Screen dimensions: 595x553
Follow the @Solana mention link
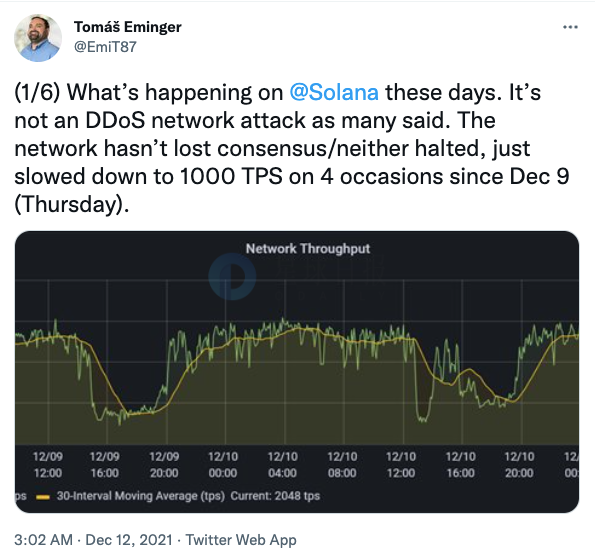(334, 93)
